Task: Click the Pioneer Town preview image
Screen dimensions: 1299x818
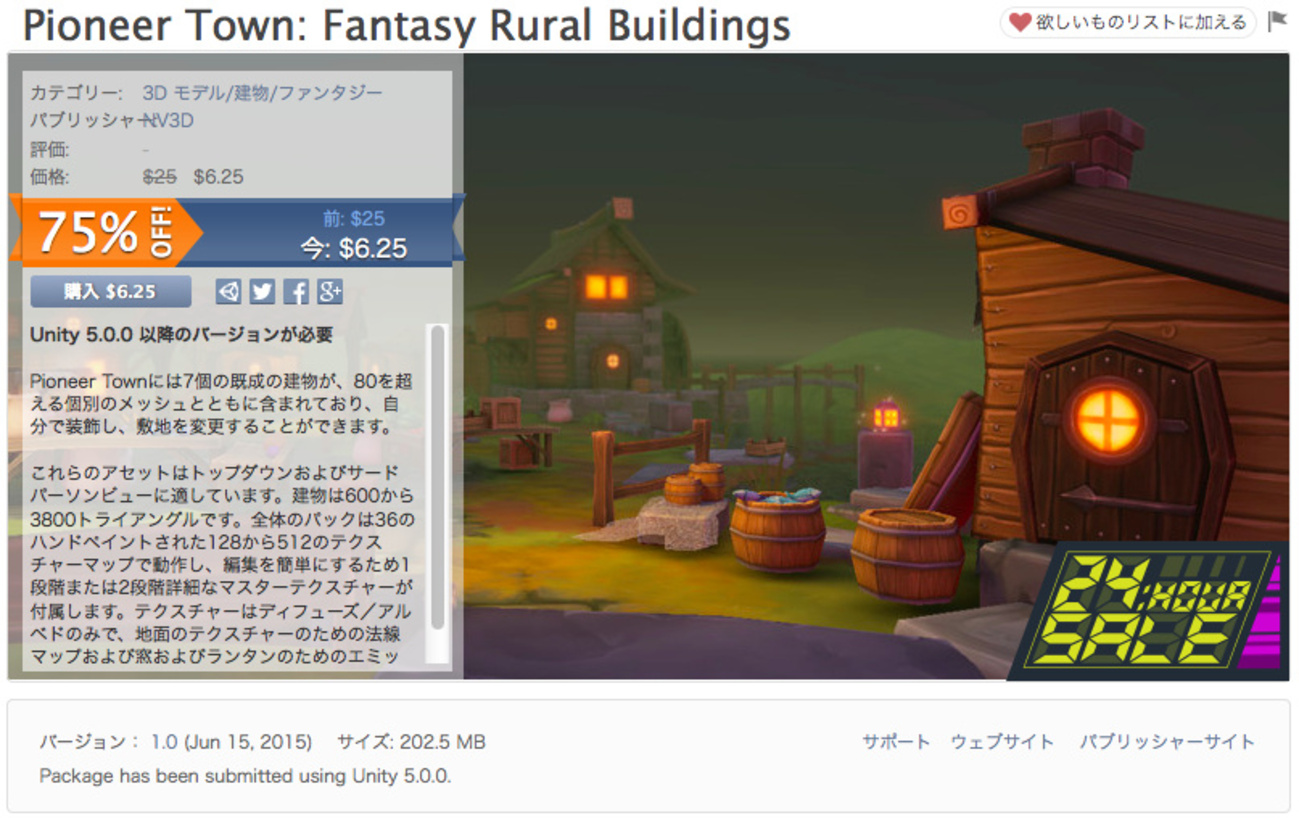Action: [875, 366]
